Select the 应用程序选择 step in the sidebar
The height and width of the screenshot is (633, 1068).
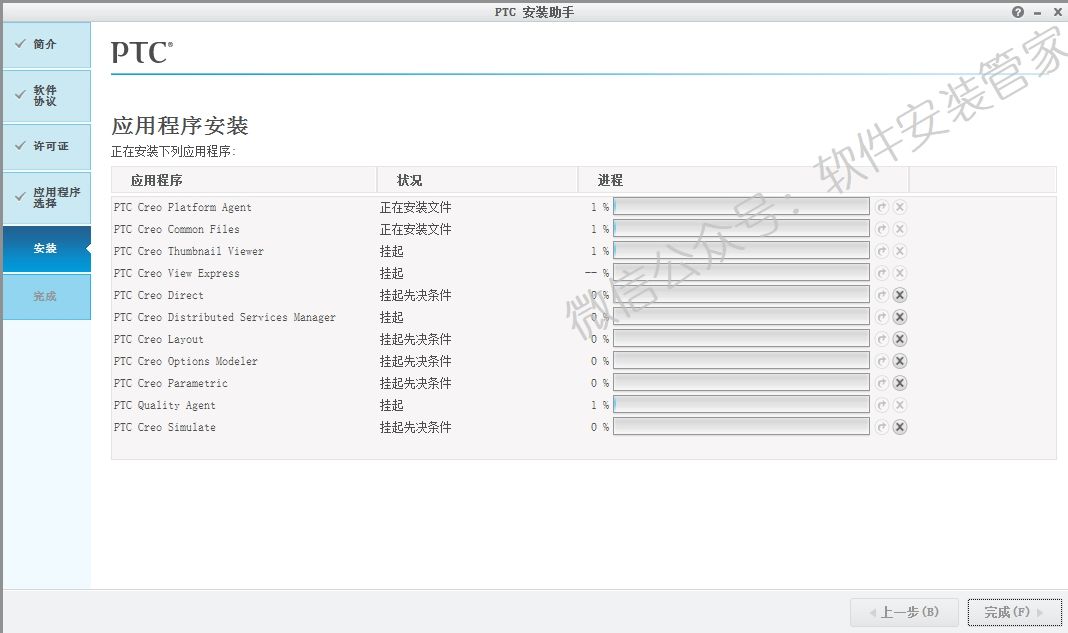click(45, 197)
